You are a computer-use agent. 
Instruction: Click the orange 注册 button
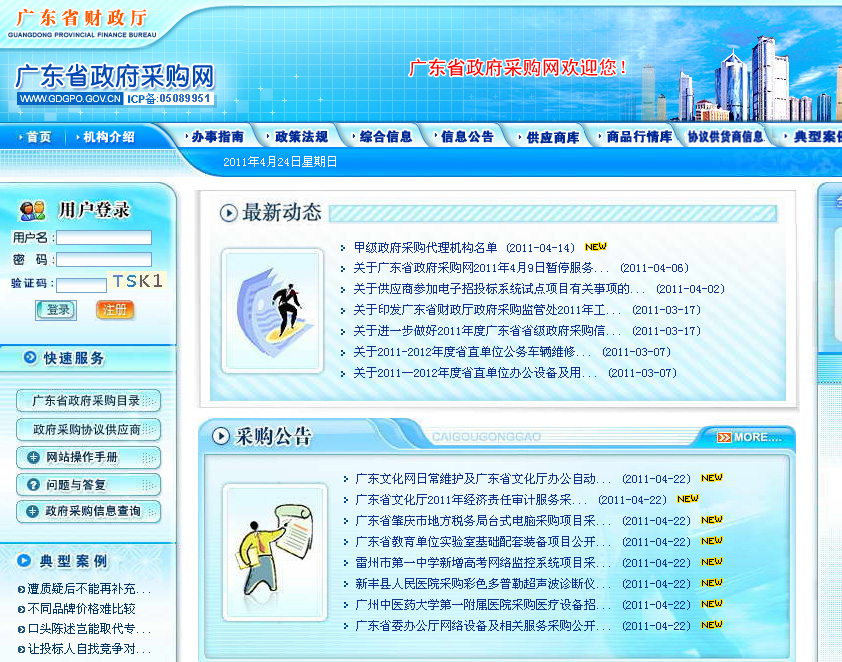pyautogui.click(x=114, y=310)
